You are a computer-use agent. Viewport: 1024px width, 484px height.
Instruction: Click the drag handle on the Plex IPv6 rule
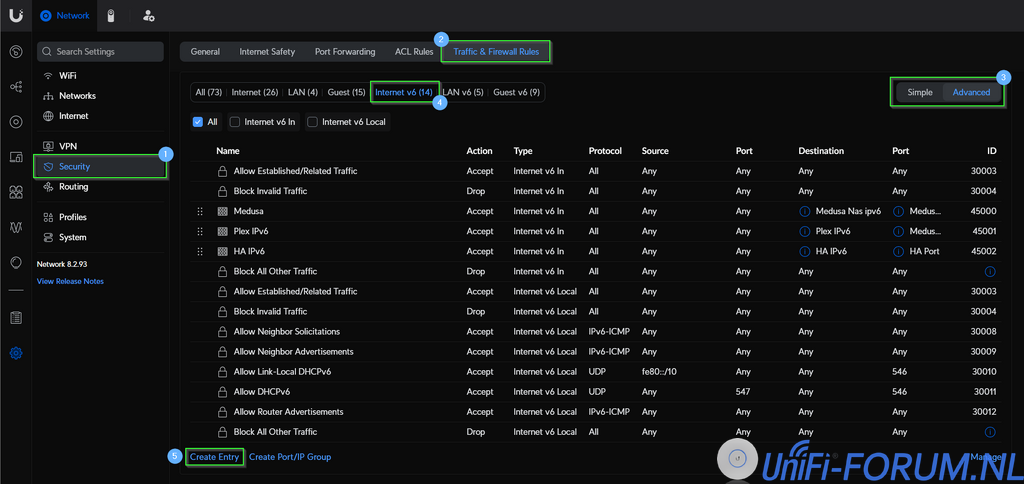coord(200,231)
